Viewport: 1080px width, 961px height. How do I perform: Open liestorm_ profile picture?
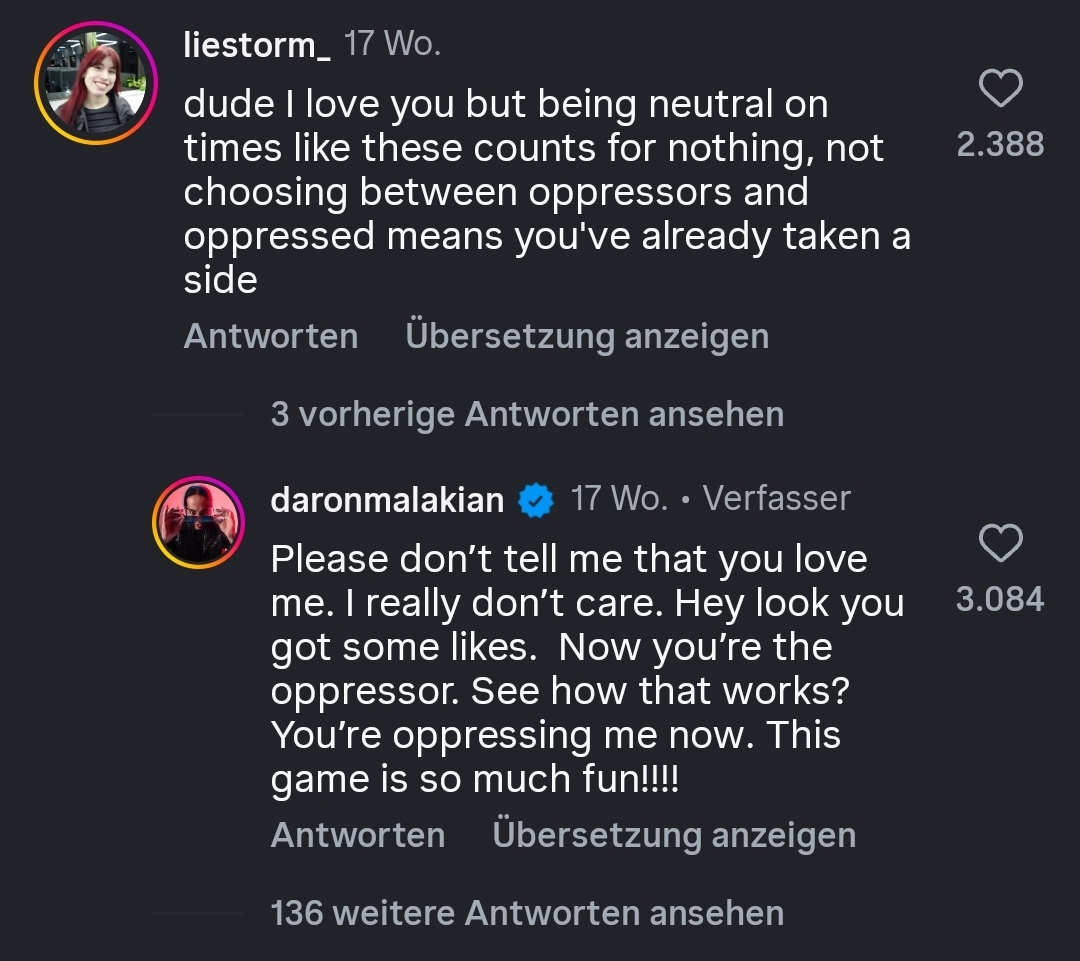96,83
